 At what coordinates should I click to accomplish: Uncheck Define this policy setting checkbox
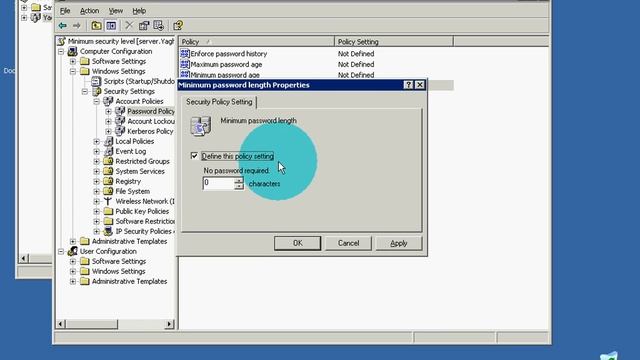click(x=194, y=156)
